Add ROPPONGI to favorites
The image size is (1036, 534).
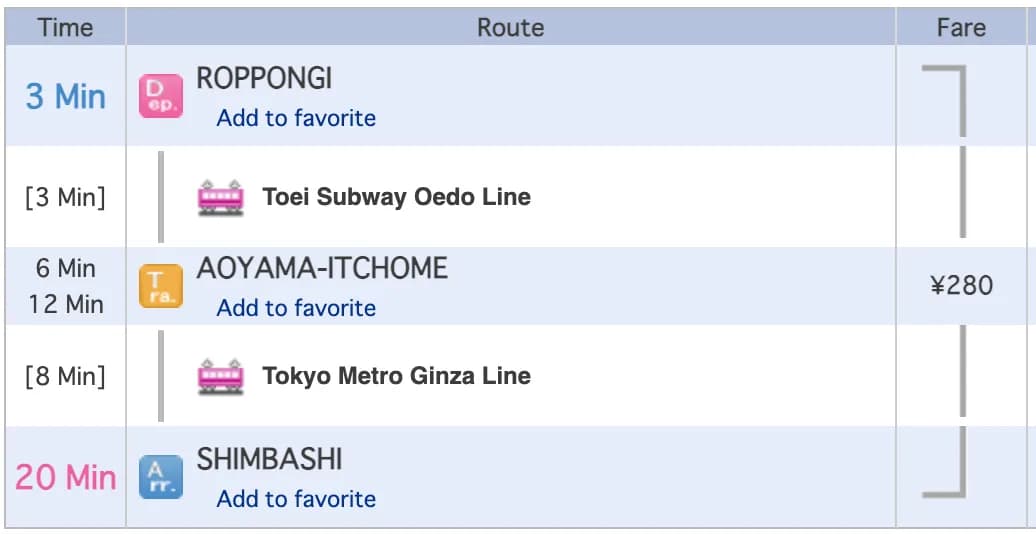pos(296,118)
